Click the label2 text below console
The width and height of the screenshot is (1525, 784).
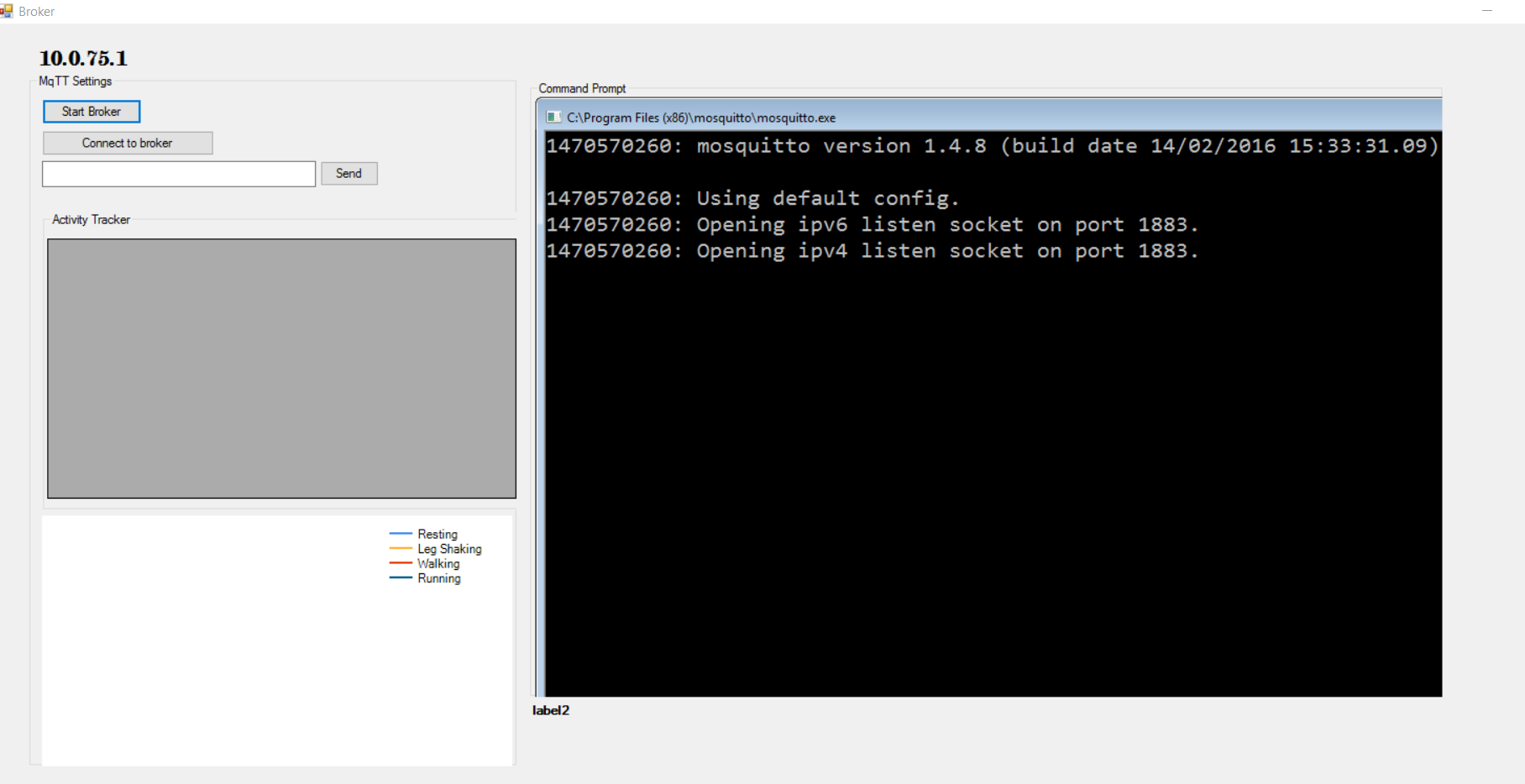click(x=551, y=710)
